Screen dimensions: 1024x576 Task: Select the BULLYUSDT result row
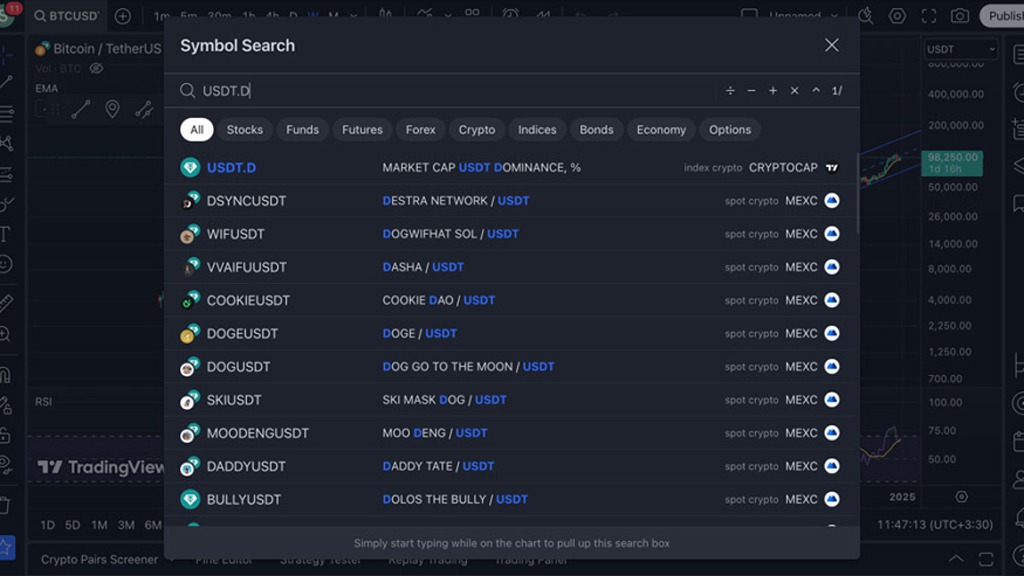(511, 500)
